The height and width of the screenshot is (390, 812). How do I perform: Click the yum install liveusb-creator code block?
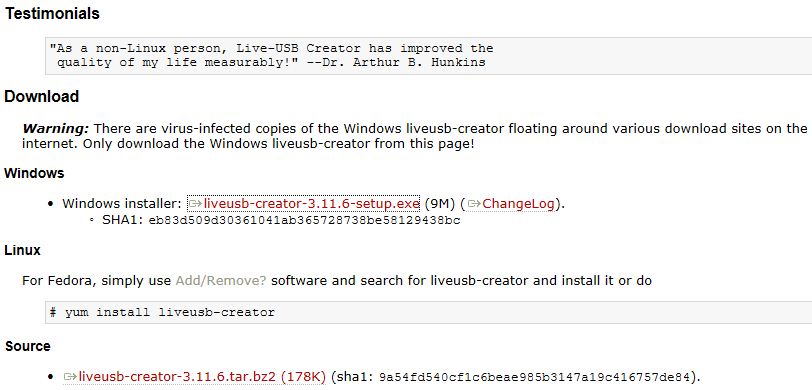coord(428,312)
